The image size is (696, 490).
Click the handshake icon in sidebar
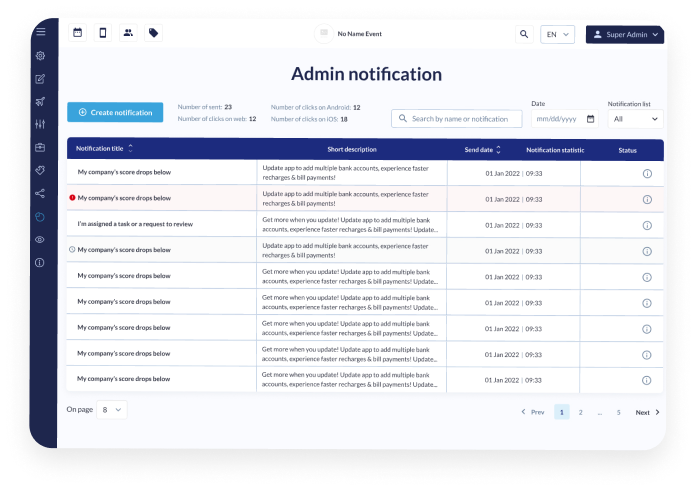pos(40,170)
